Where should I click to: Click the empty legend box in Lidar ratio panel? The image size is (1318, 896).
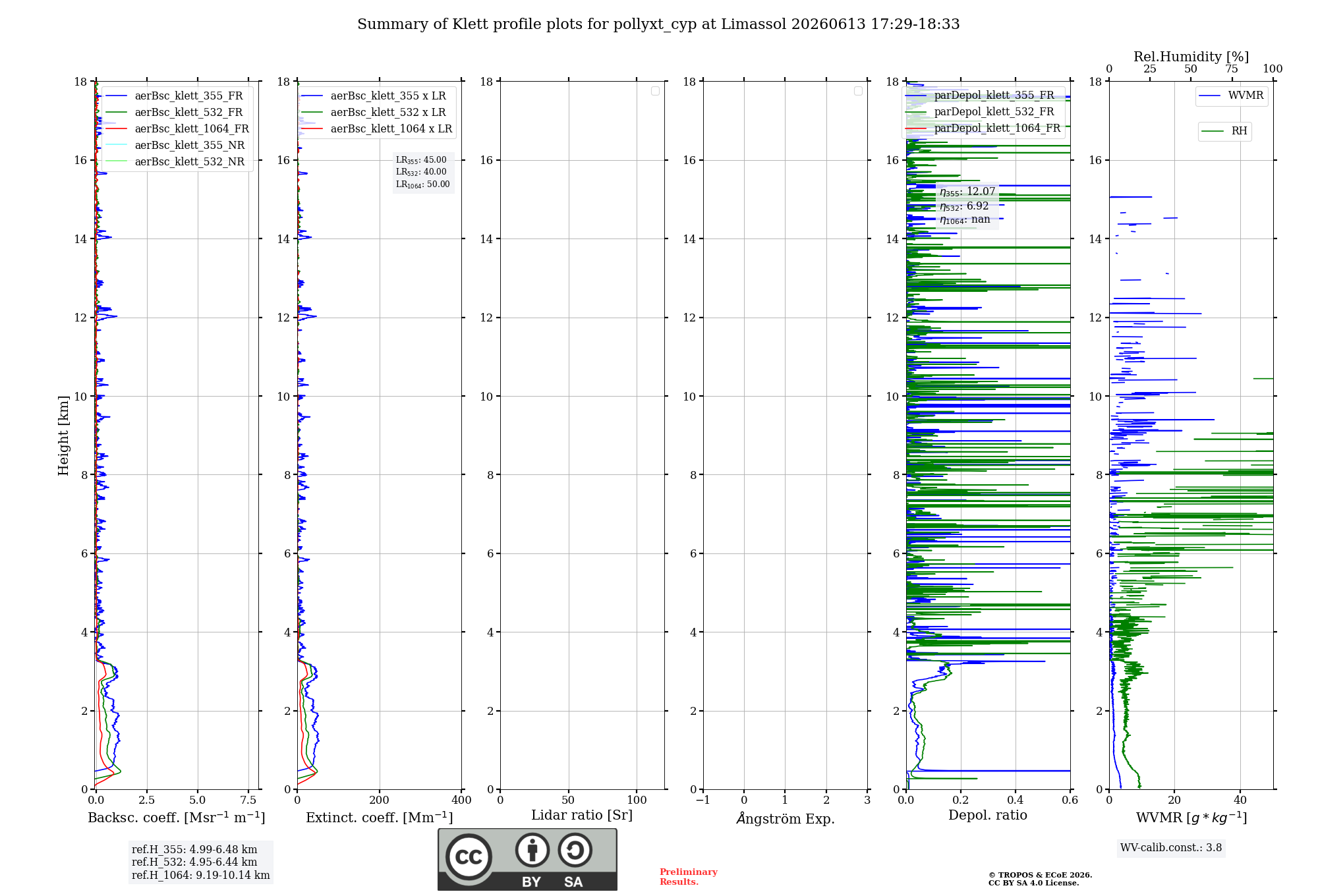[655, 91]
